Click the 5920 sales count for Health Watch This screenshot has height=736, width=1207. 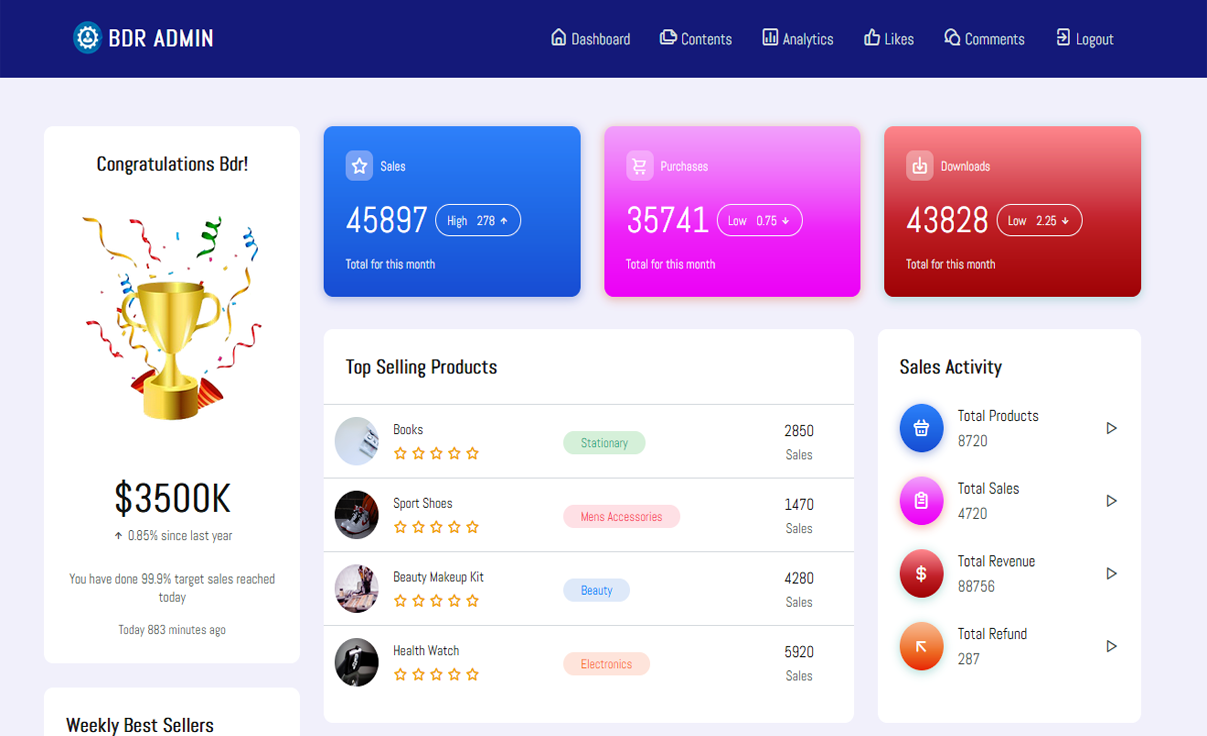click(799, 652)
